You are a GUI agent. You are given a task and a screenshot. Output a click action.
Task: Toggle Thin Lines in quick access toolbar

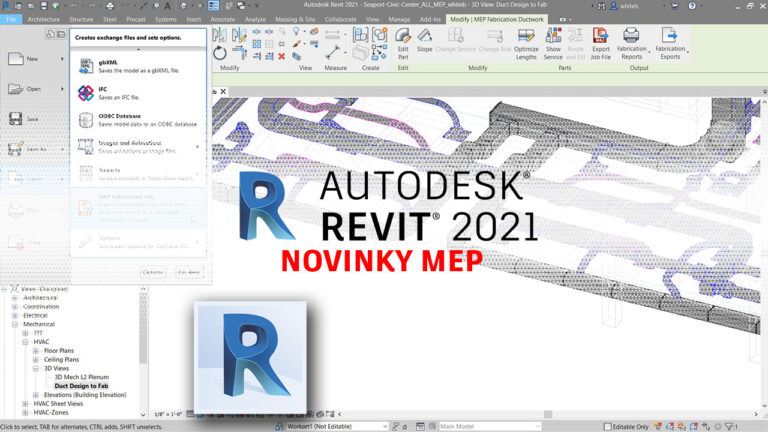pos(214,6)
